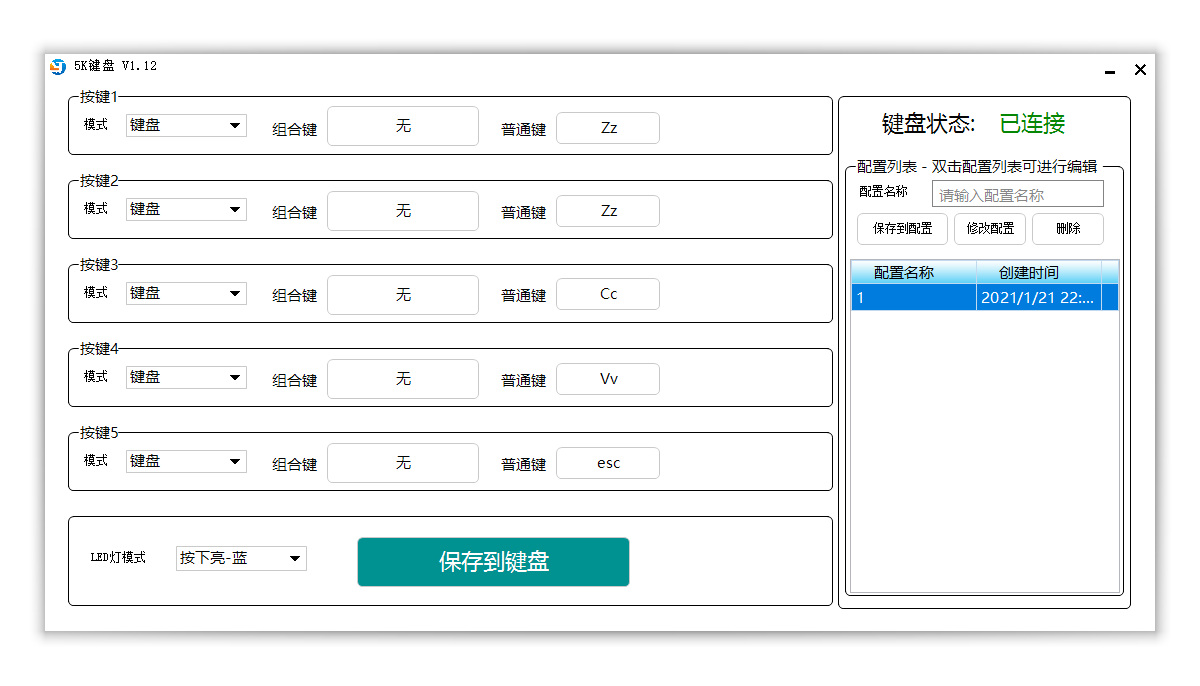Image resolution: width=1200 pixels, height=686 pixels.
Task: Open the 按键5 模式 dropdown
Action: 185,461
